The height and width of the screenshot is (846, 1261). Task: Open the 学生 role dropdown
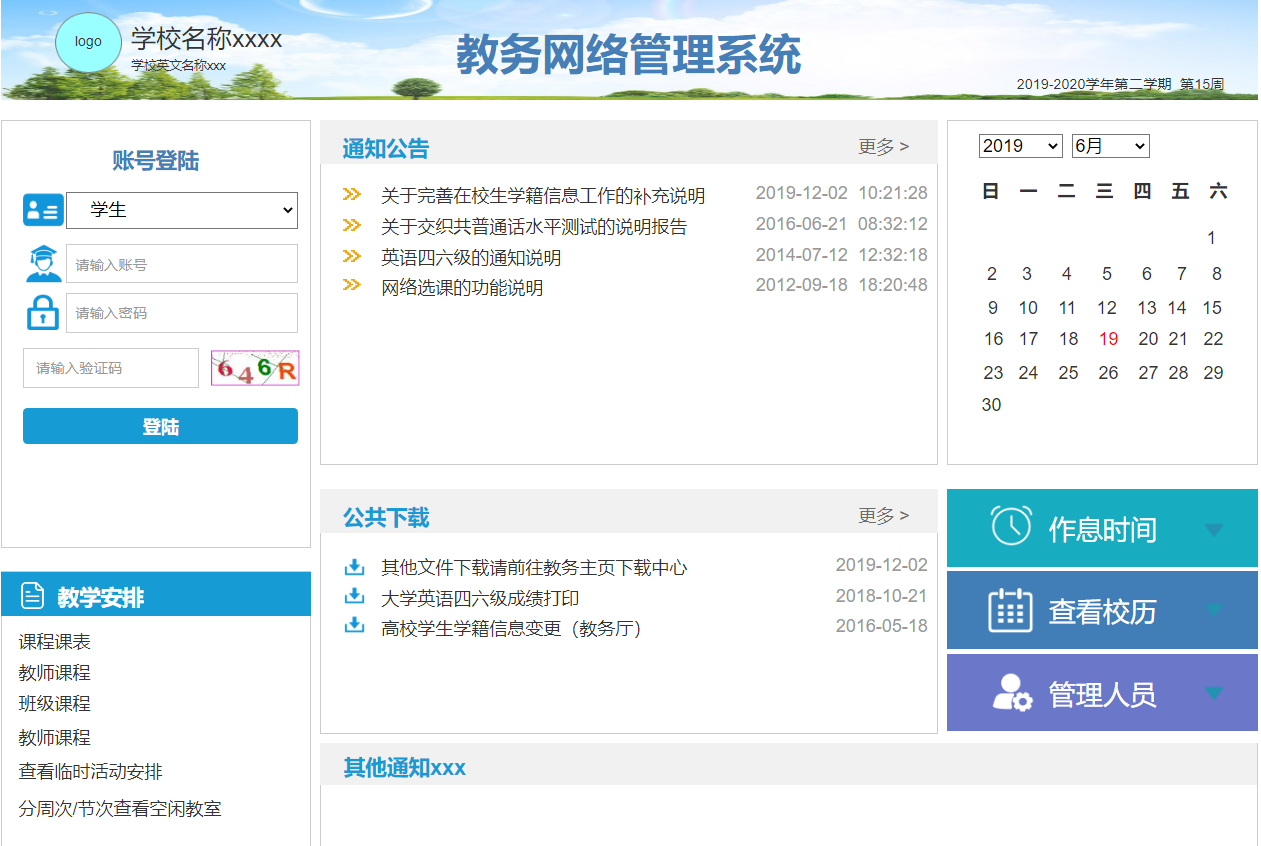click(x=182, y=210)
